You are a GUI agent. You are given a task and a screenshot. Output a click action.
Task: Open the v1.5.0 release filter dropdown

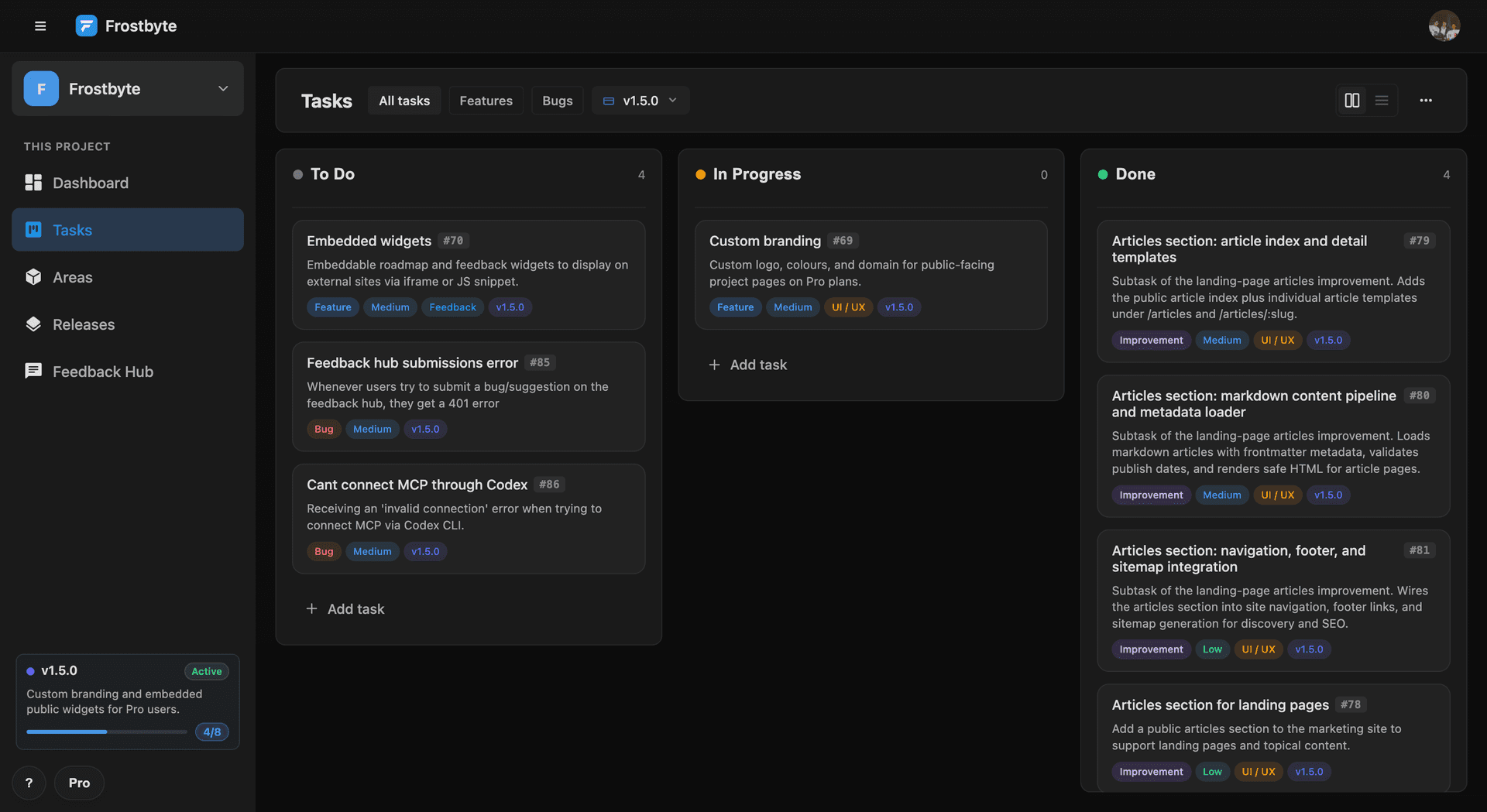pos(640,101)
